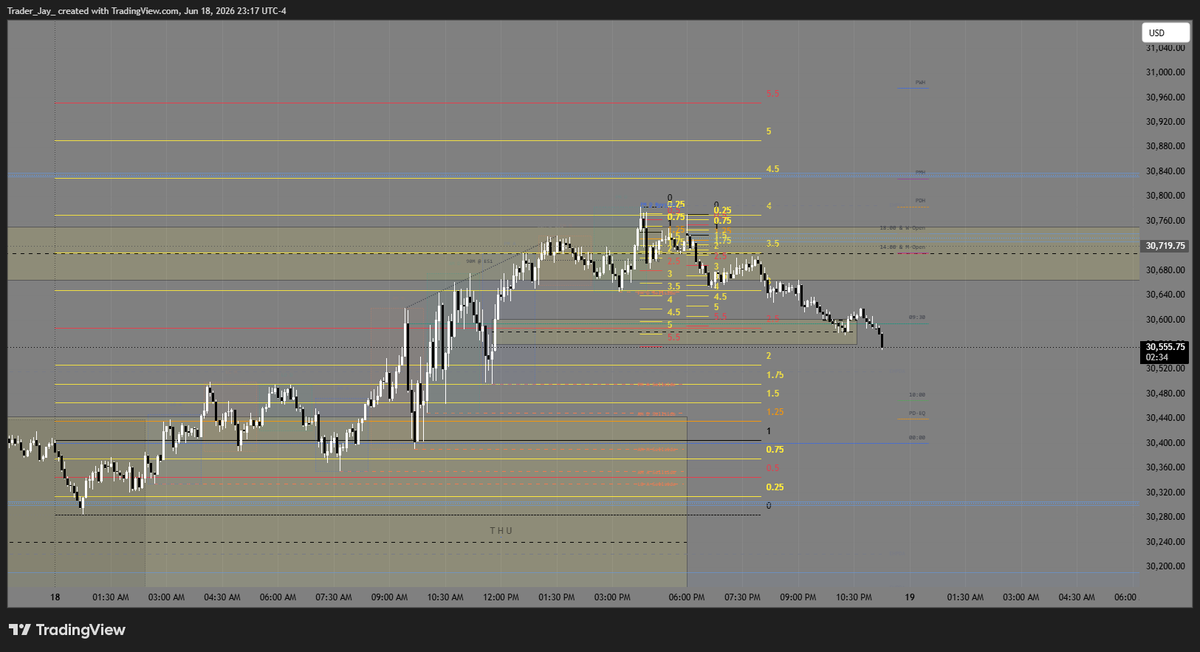Click the 30,800.00 price axis value

[1165, 196]
